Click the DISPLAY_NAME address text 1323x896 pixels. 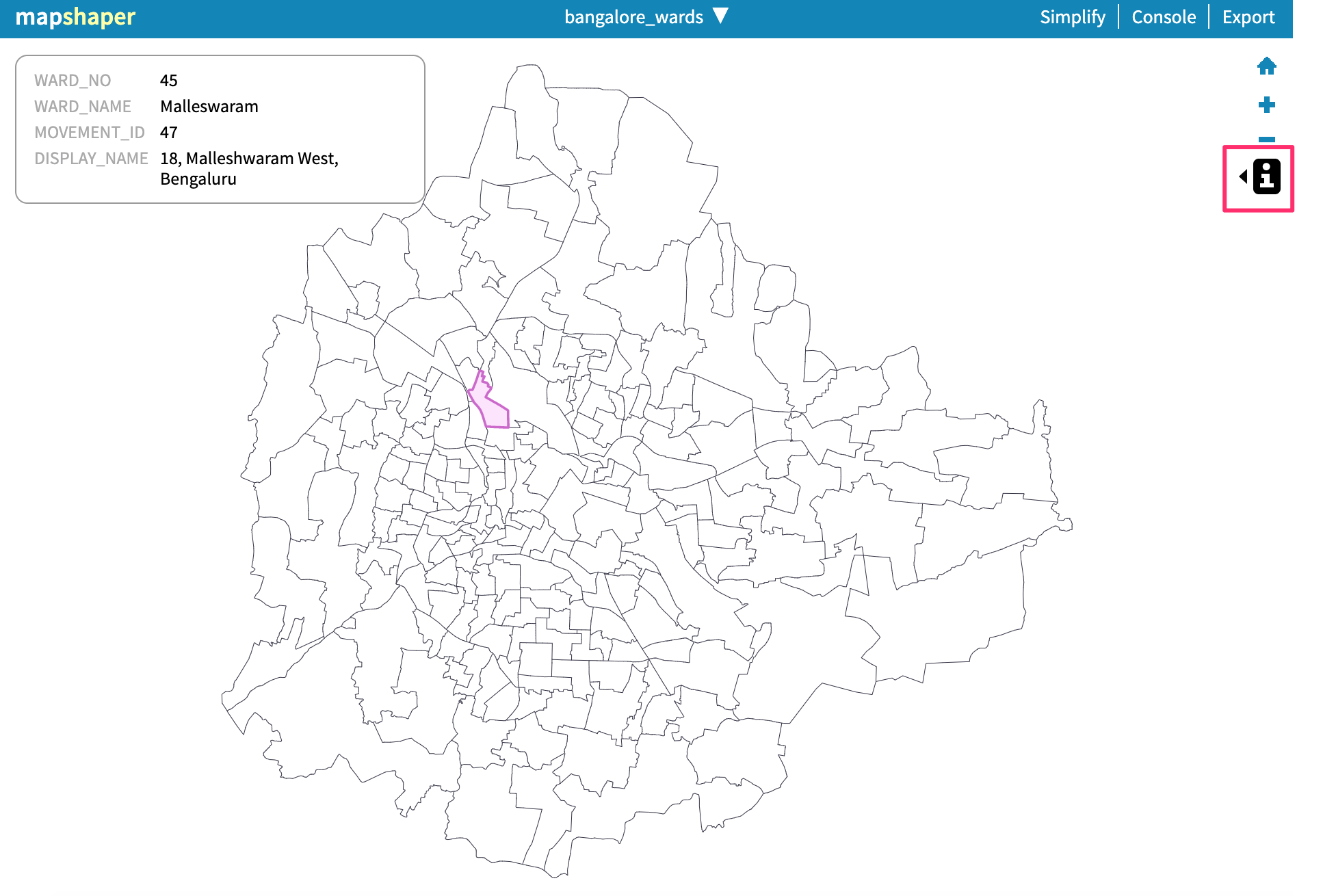tap(249, 158)
